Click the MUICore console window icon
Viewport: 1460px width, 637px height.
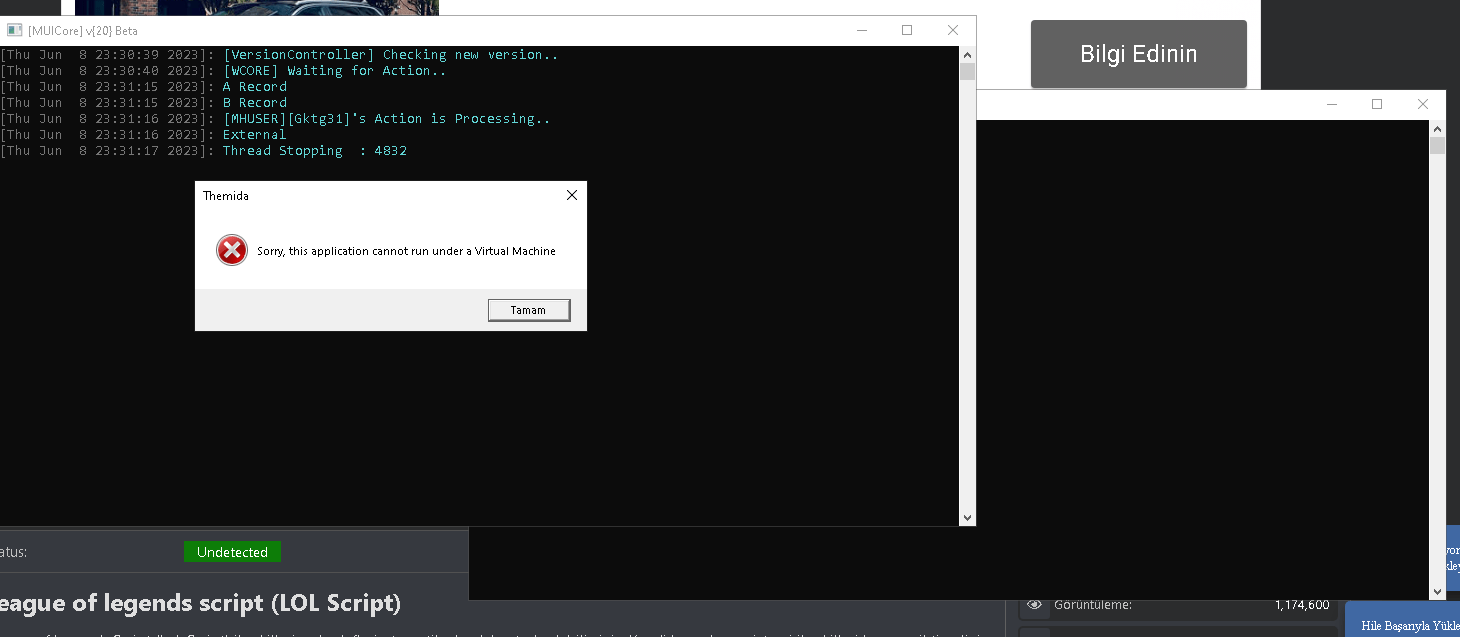tap(15, 30)
